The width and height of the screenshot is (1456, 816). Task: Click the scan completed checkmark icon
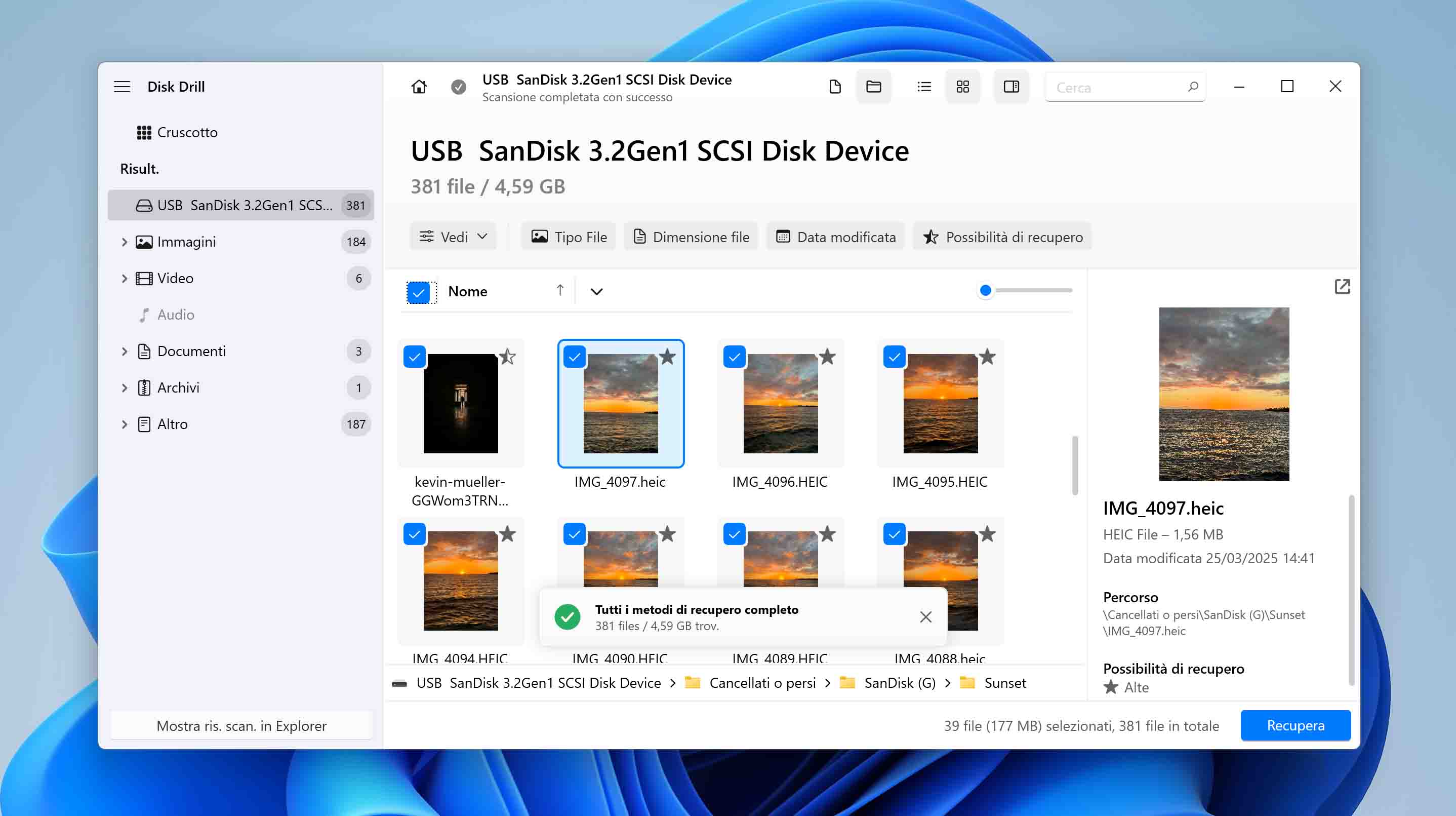coord(458,87)
